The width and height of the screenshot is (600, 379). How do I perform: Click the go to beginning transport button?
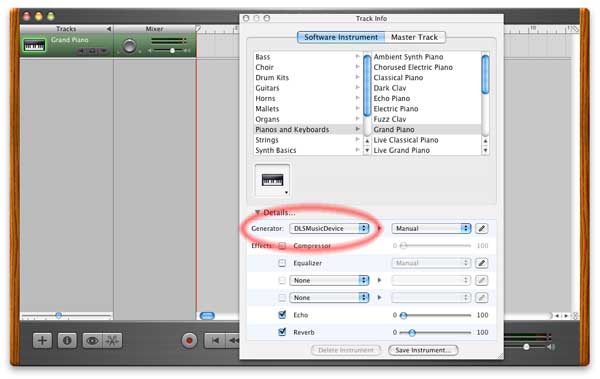[x=215, y=340]
